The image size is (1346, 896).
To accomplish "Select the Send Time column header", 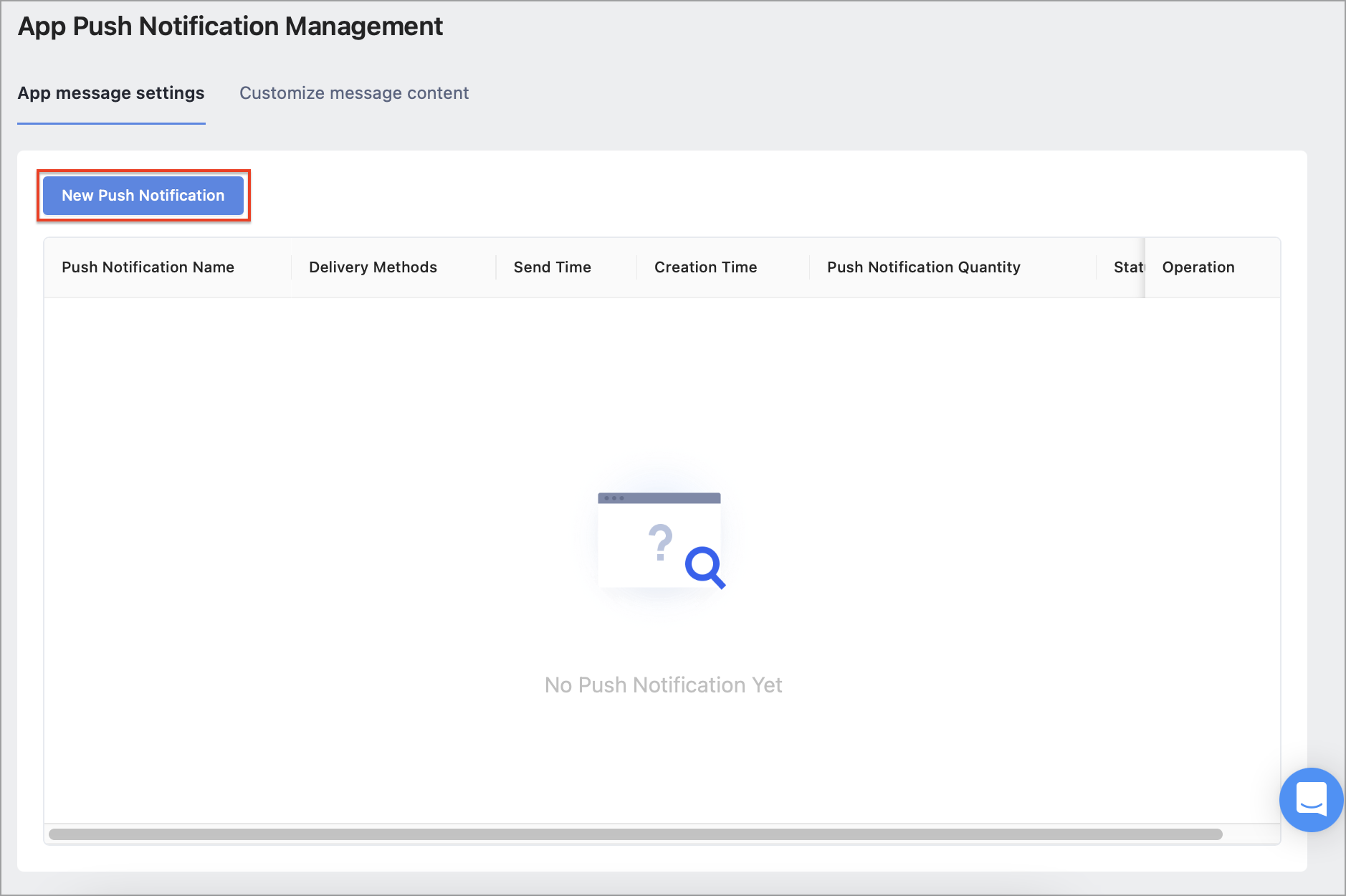I will coord(552,267).
